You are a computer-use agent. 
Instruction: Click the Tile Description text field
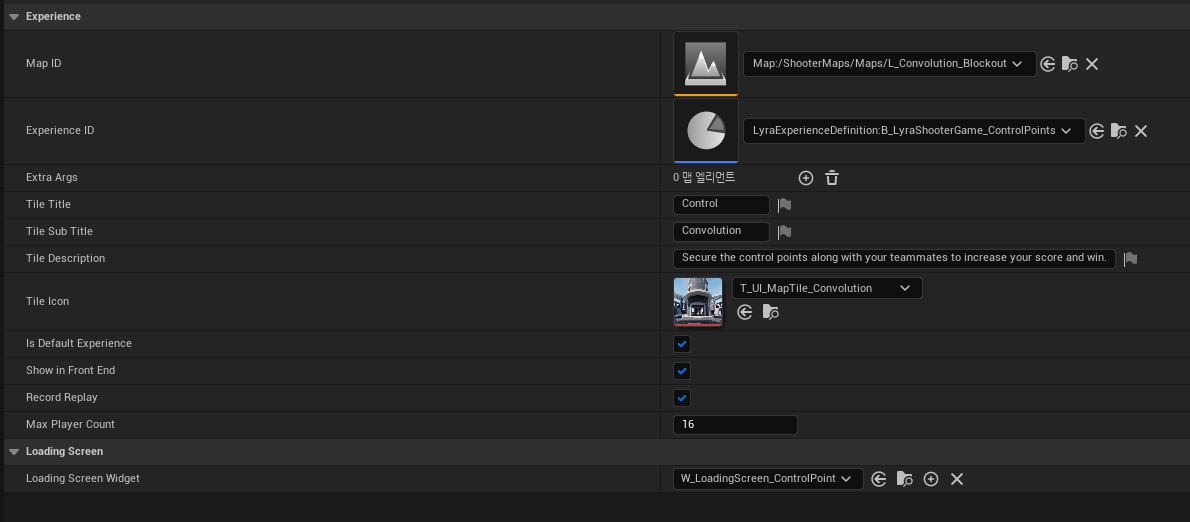[x=894, y=258]
